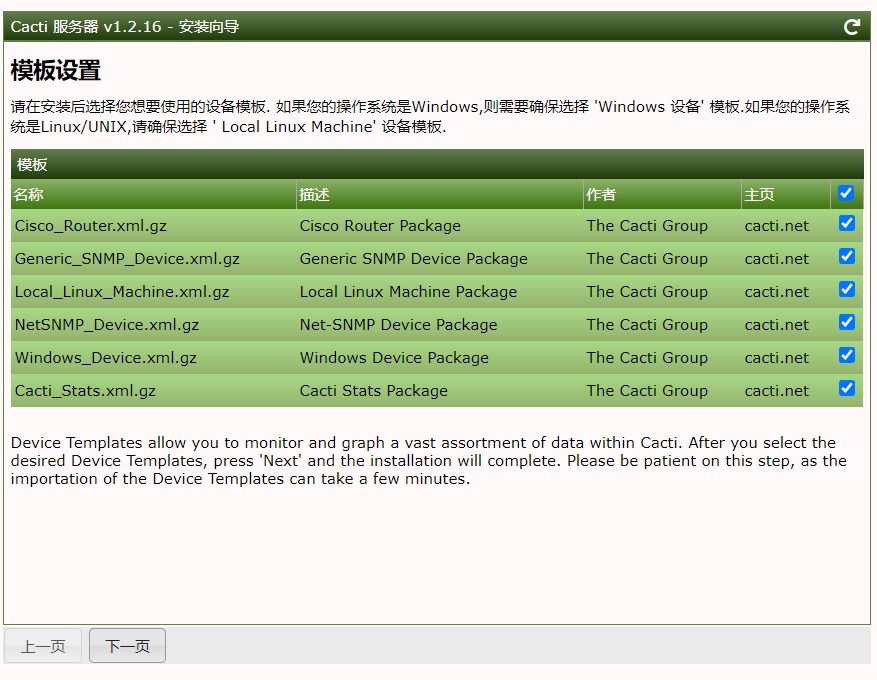The width and height of the screenshot is (877, 680).
Task: Click the 主页 column header
Action: pyautogui.click(x=759, y=195)
